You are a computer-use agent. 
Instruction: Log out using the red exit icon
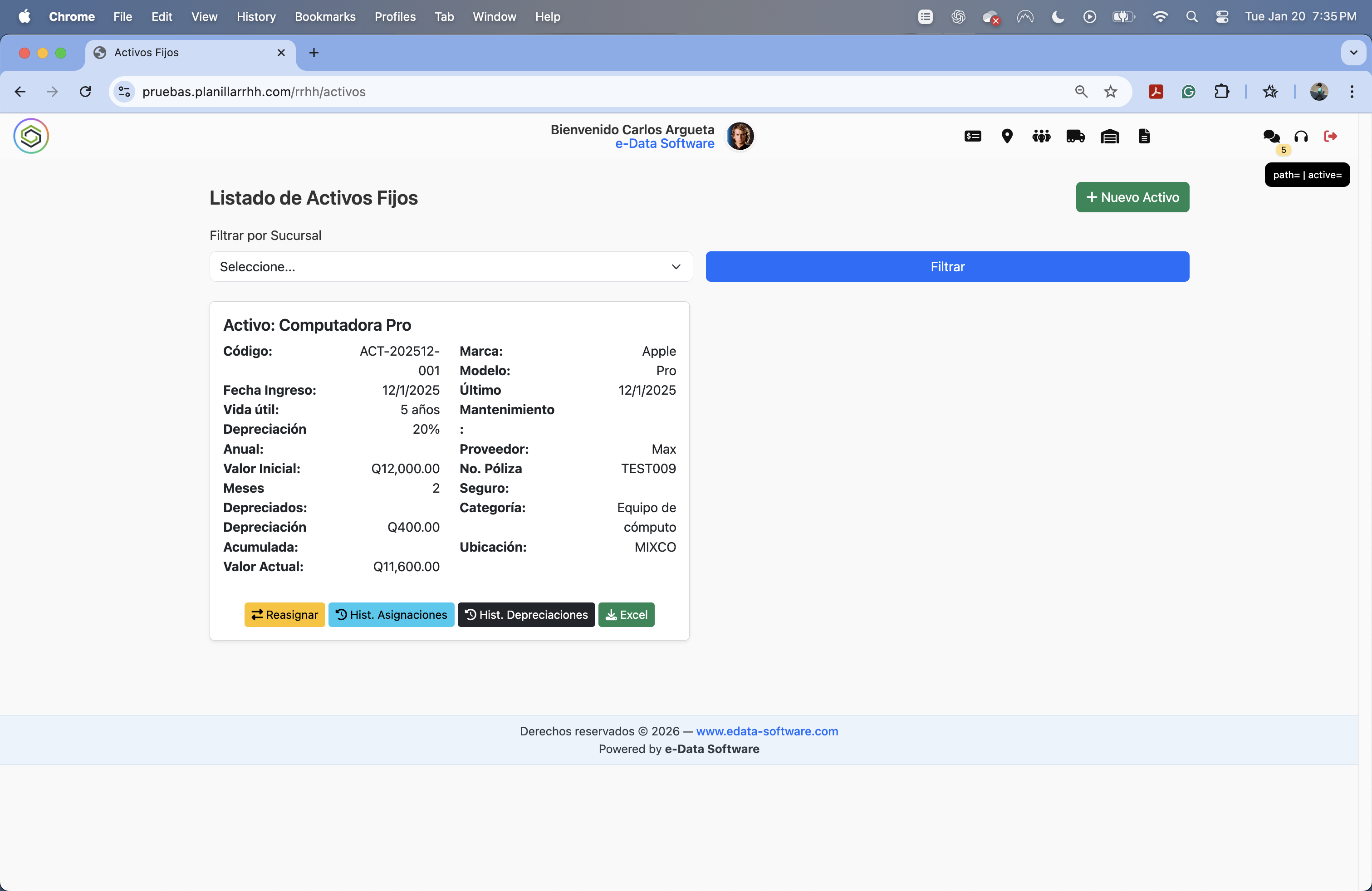1331,136
